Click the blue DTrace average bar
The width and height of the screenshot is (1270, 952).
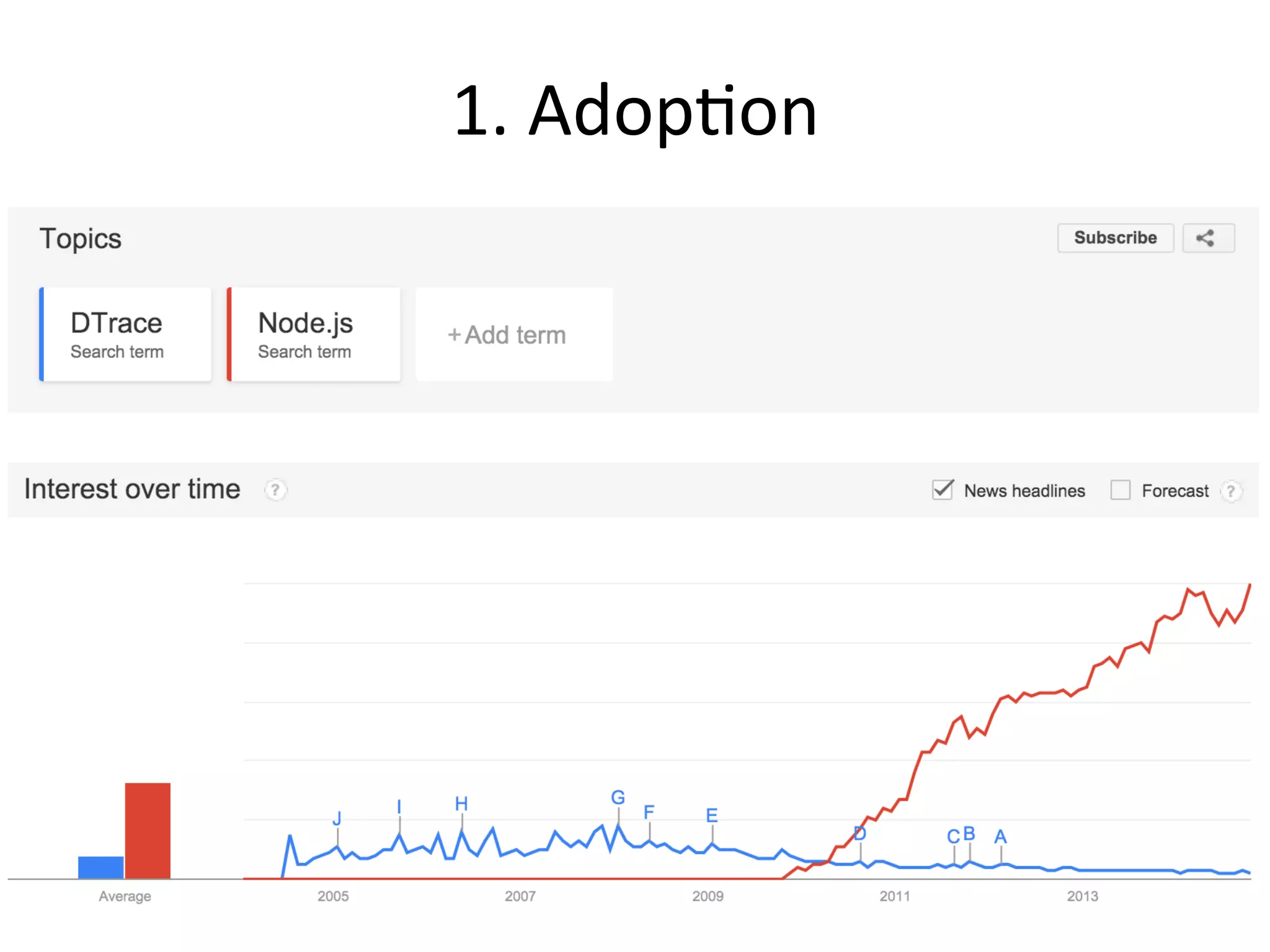coord(100,867)
